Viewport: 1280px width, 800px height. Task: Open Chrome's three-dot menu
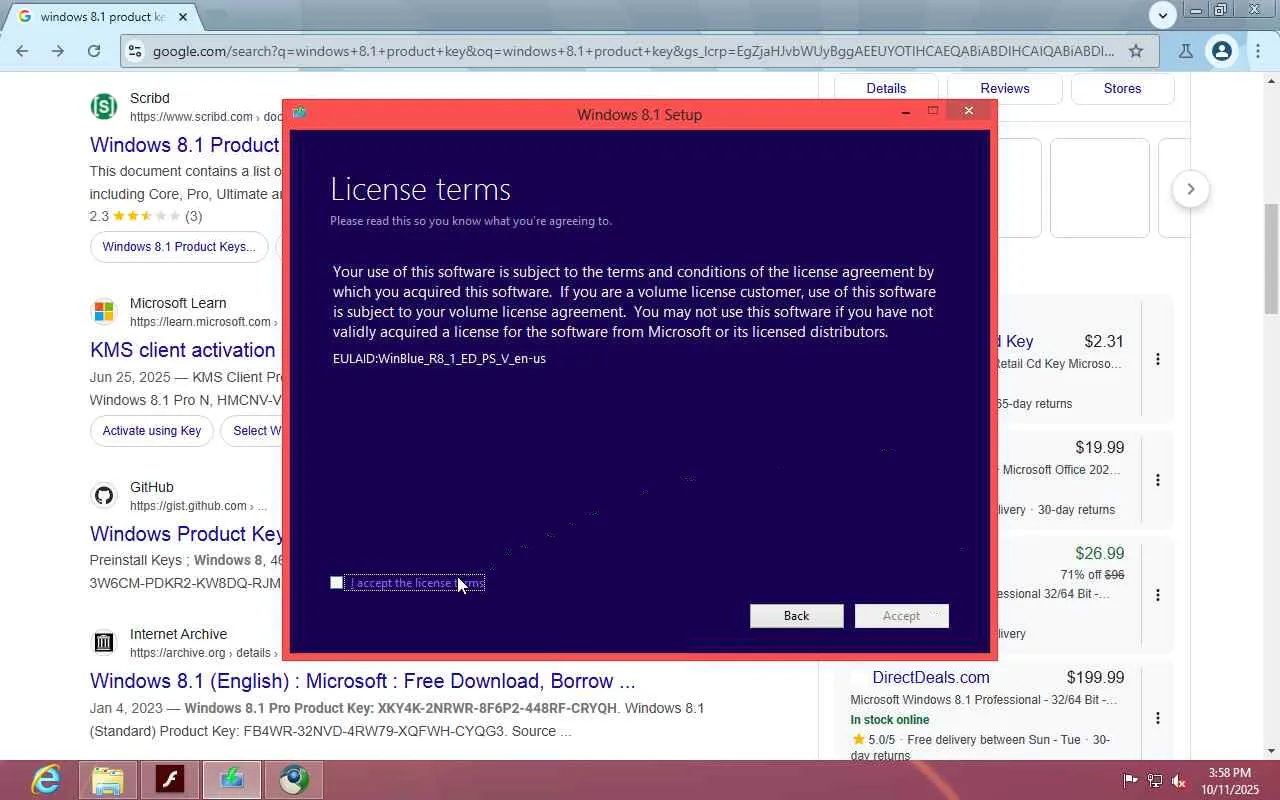(x=1257, y=51)
